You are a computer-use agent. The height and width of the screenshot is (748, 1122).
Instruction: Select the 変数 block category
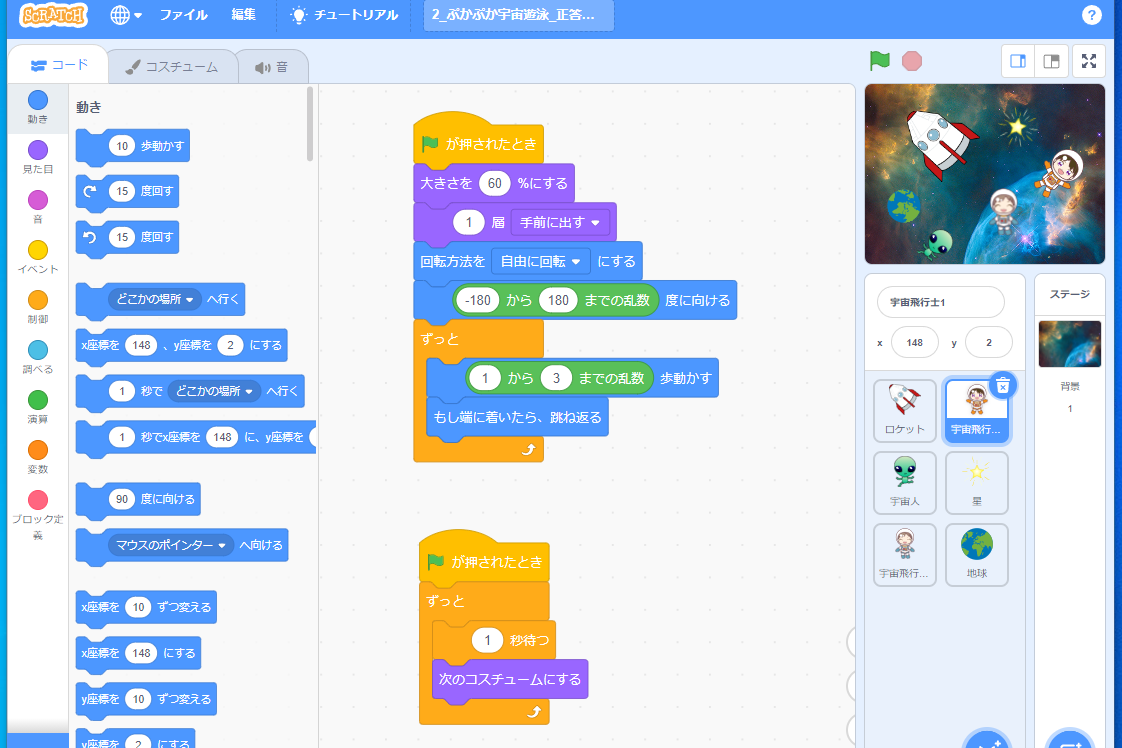click(x=38, y=457)
